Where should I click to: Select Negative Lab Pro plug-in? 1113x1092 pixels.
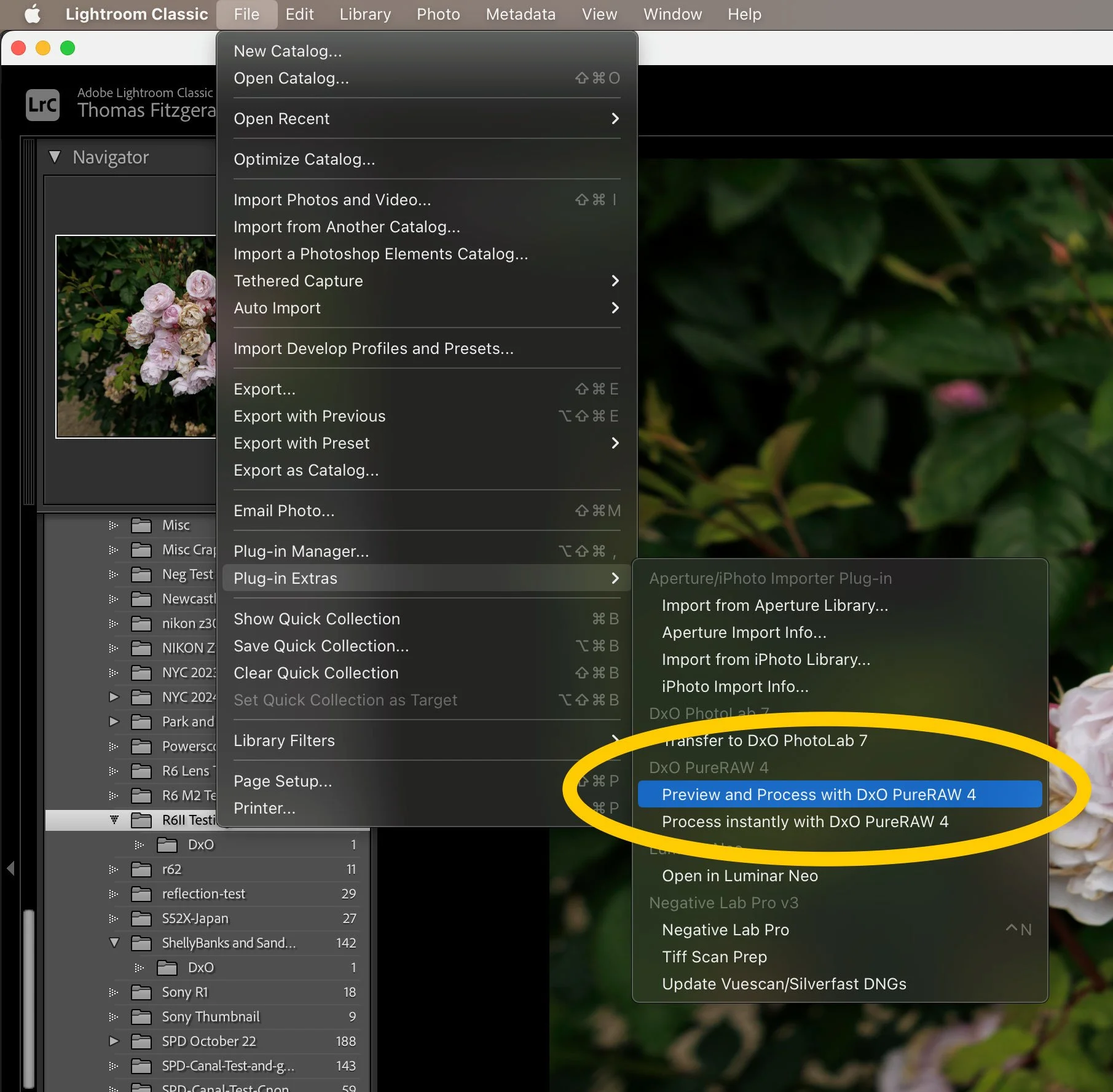(x=840, y=930)
